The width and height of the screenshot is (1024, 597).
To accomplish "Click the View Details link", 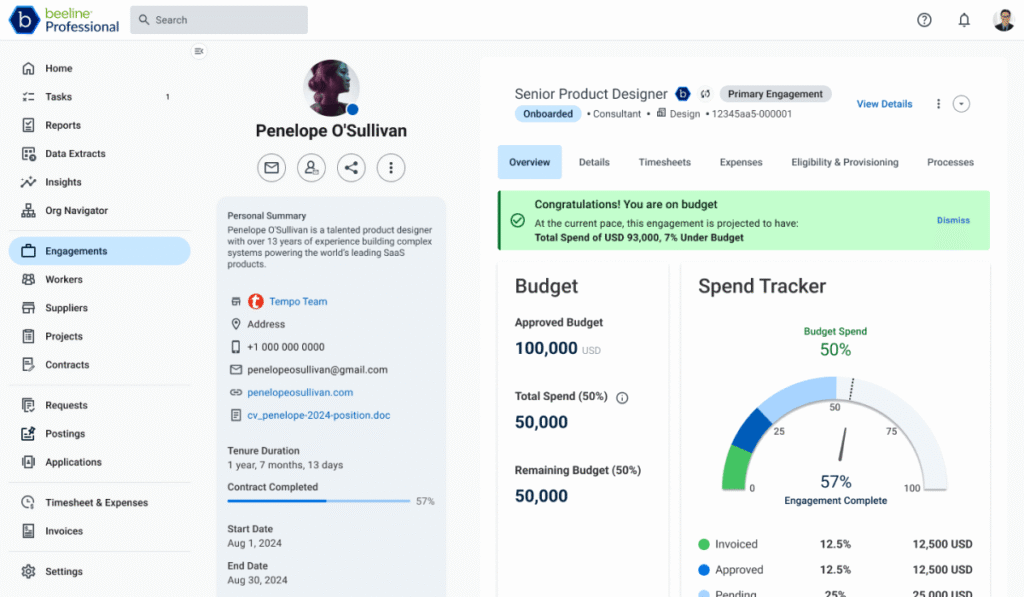I will click(884, 104).
